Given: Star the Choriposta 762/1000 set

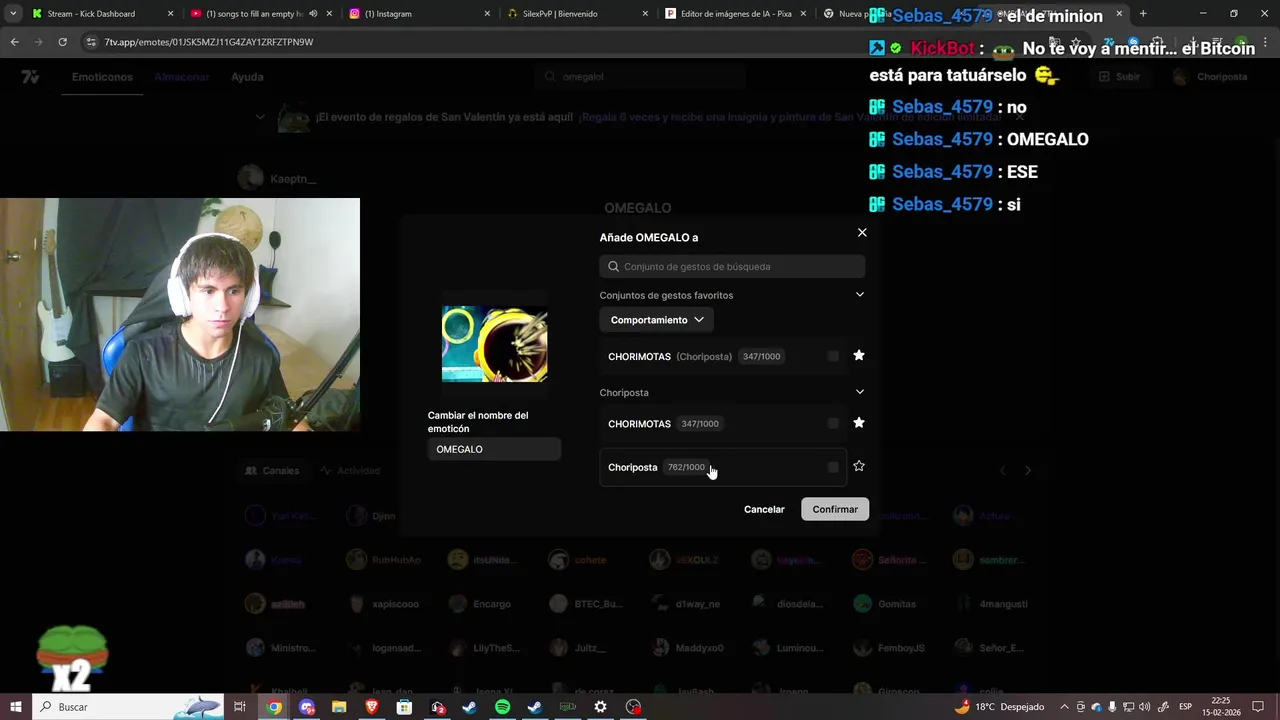Looking at the screenshot, I should tap(858, 466).
